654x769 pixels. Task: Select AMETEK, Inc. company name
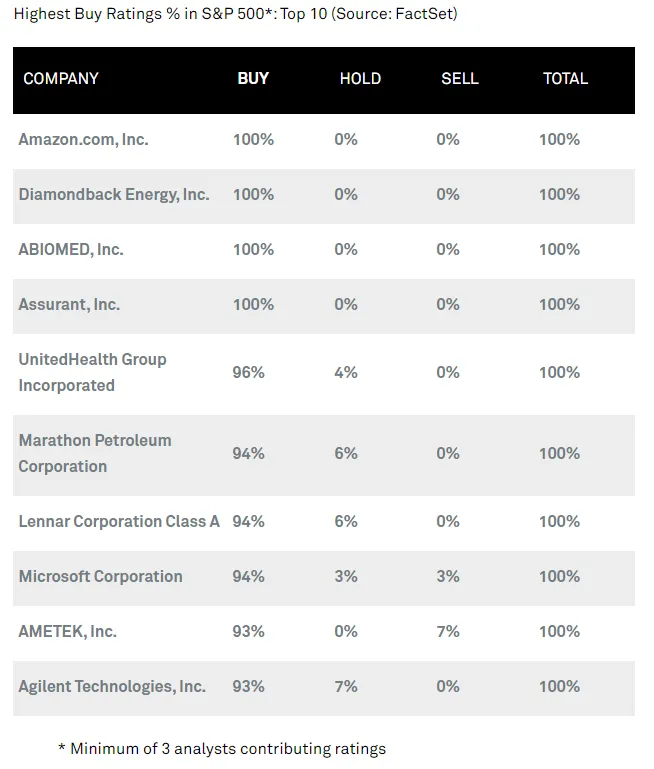point(67,631)
